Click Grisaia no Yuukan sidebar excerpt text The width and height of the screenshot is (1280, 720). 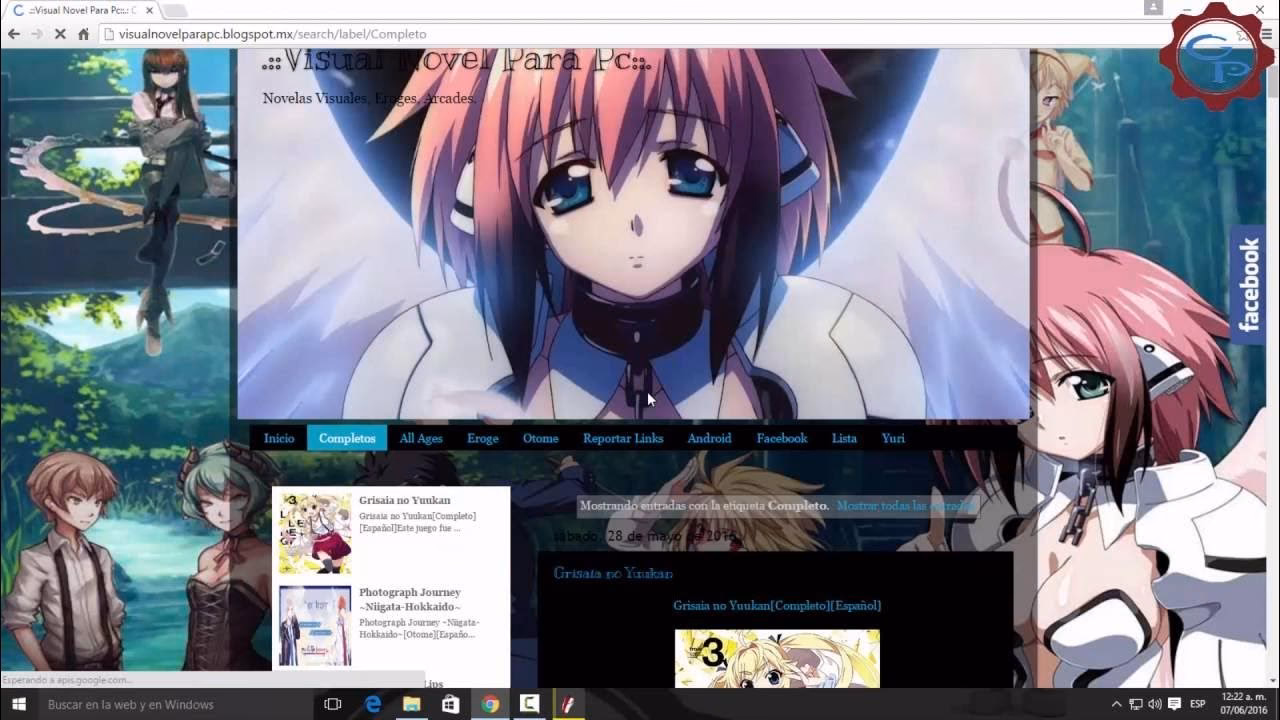(418, 522)
